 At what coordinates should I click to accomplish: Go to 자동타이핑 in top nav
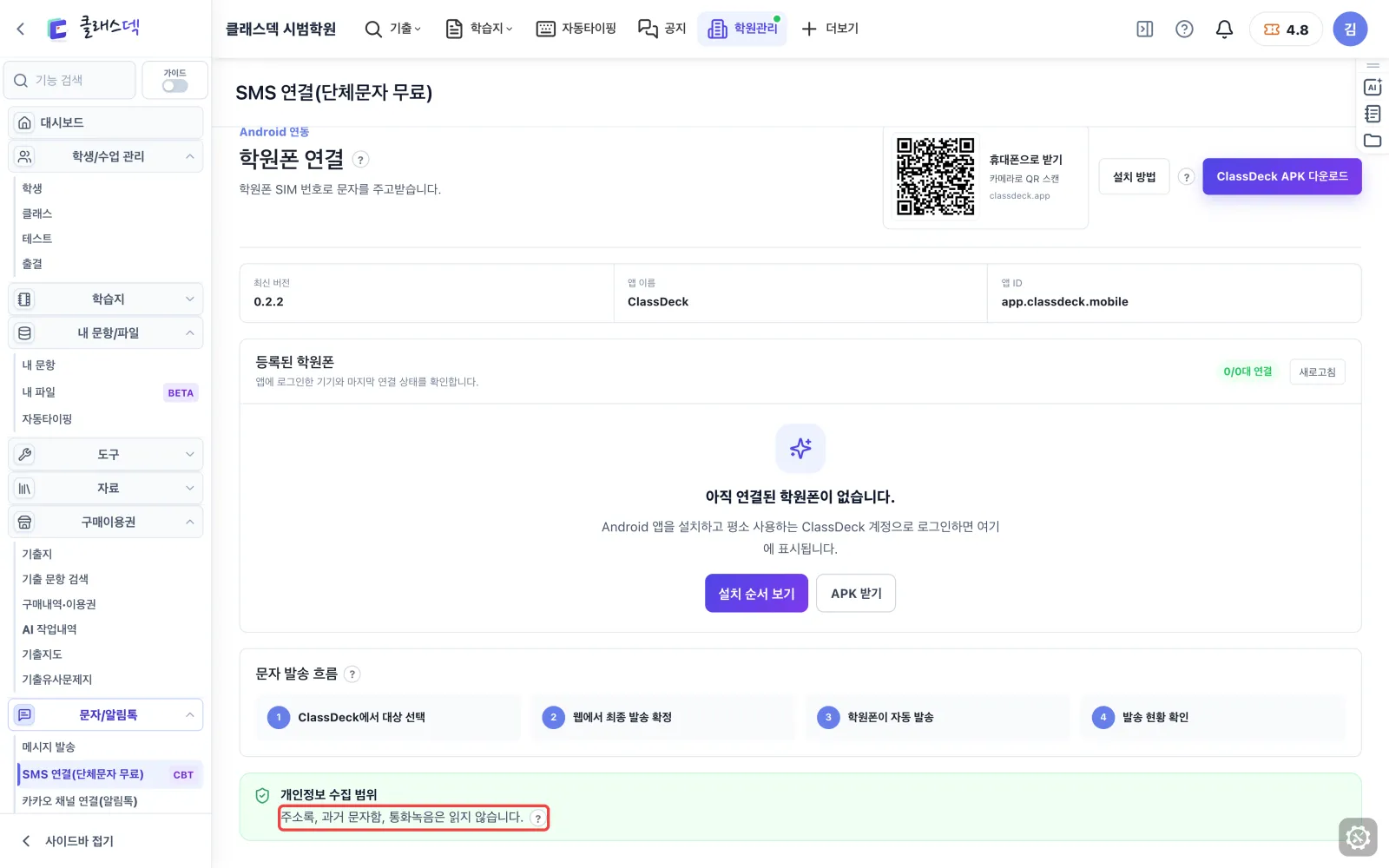coord(576,29)
